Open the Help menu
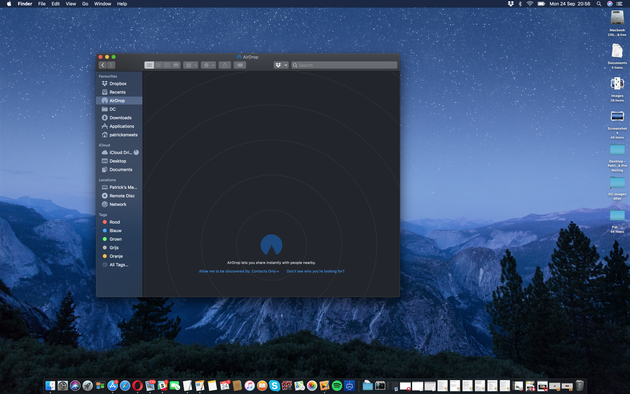Viewport: 630px width, 394px height. 122,4
